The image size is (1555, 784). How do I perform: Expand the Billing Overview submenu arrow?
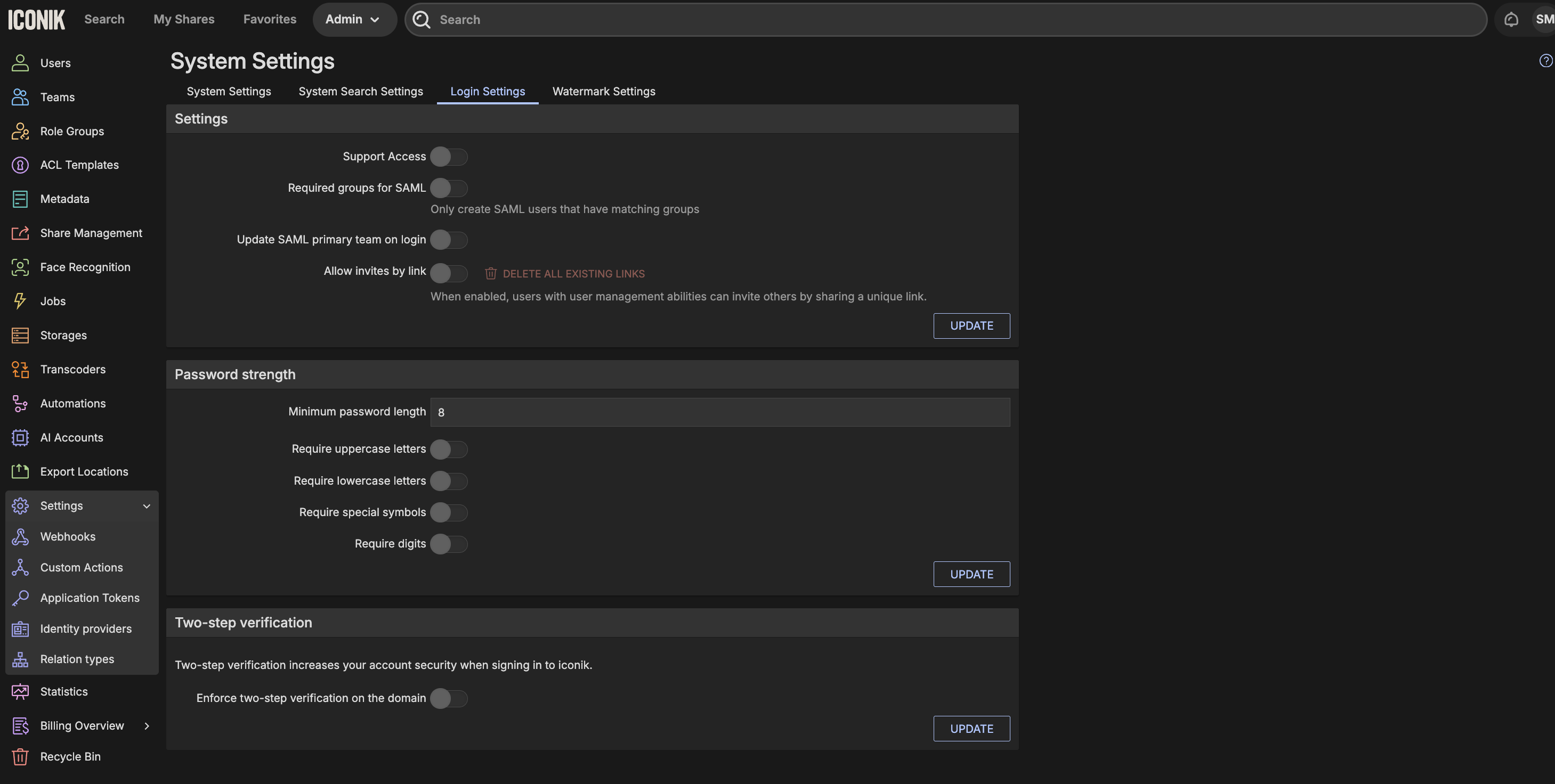(146, 725)
